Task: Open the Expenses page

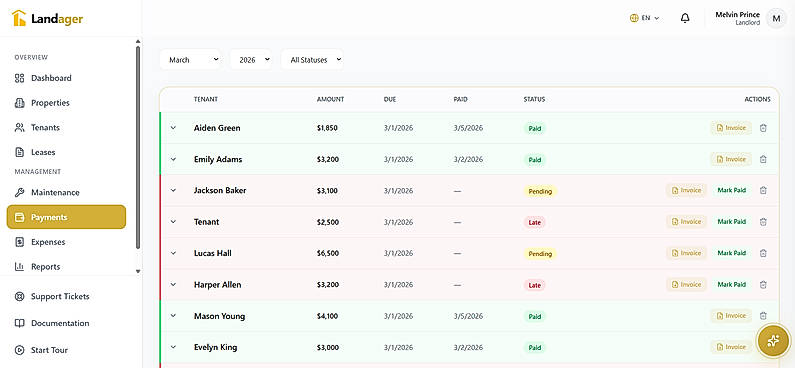Action: coord(66,242)
